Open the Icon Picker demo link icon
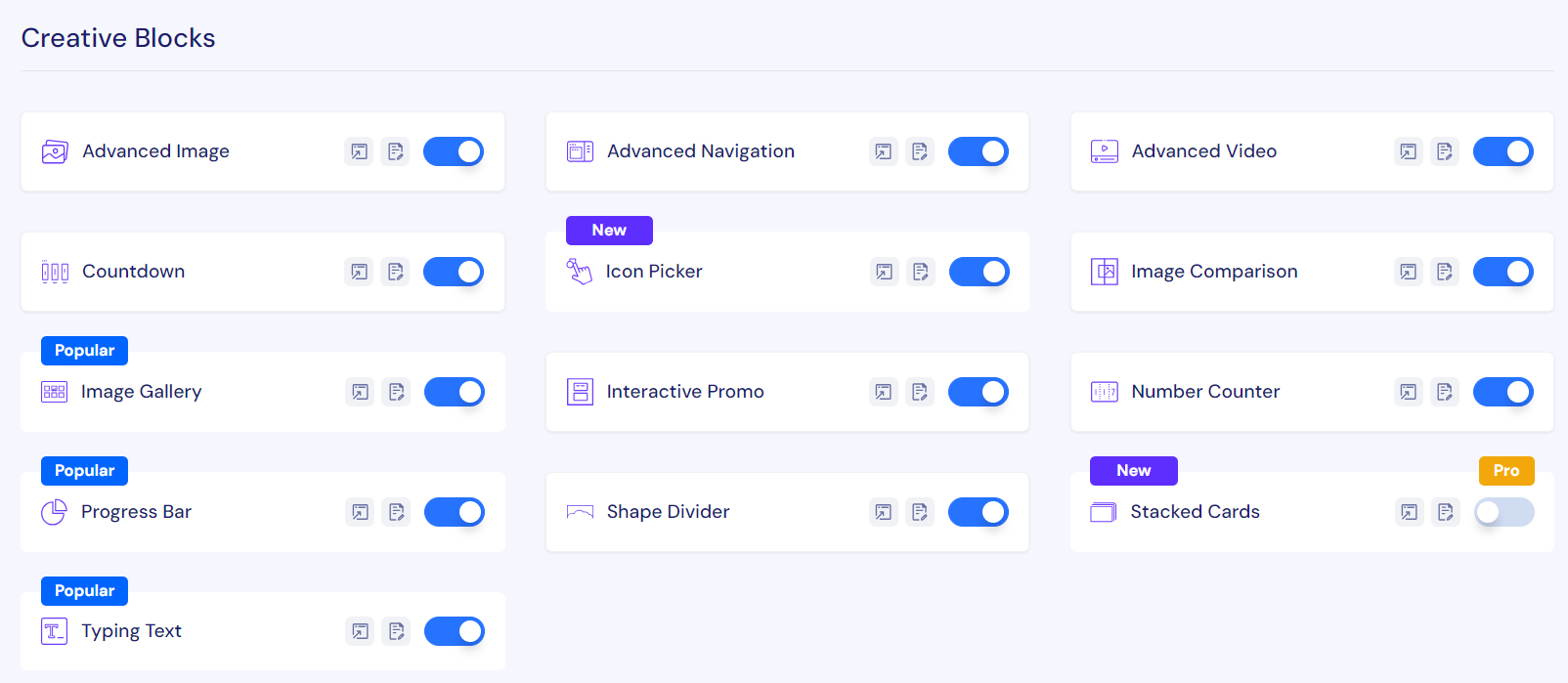 (x=885, y=272)
